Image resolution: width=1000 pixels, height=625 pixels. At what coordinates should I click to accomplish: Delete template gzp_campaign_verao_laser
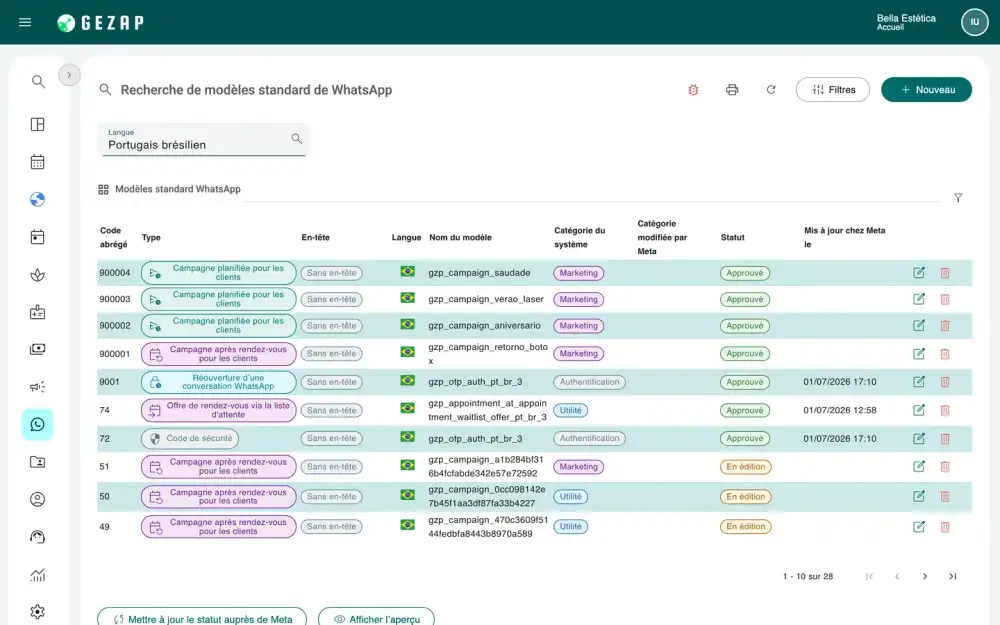(945, 299)
